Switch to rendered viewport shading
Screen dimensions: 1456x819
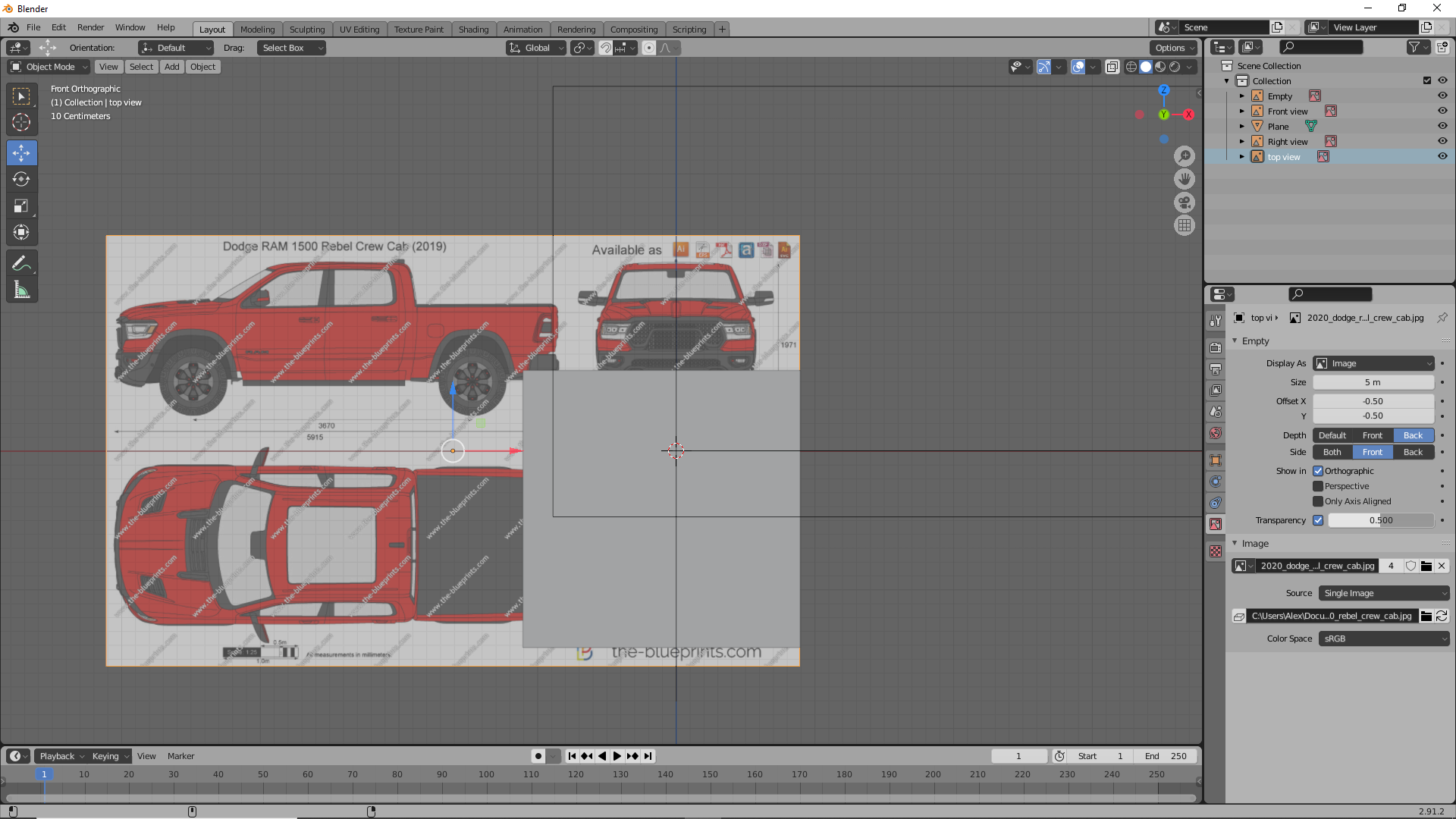coord(1175,67)
